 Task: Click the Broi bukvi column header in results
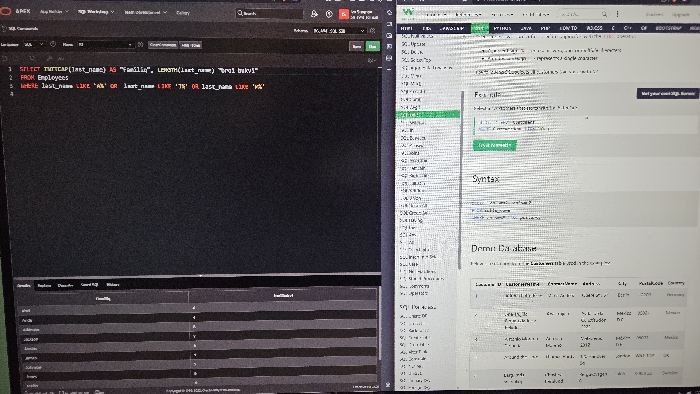[283, 295]
